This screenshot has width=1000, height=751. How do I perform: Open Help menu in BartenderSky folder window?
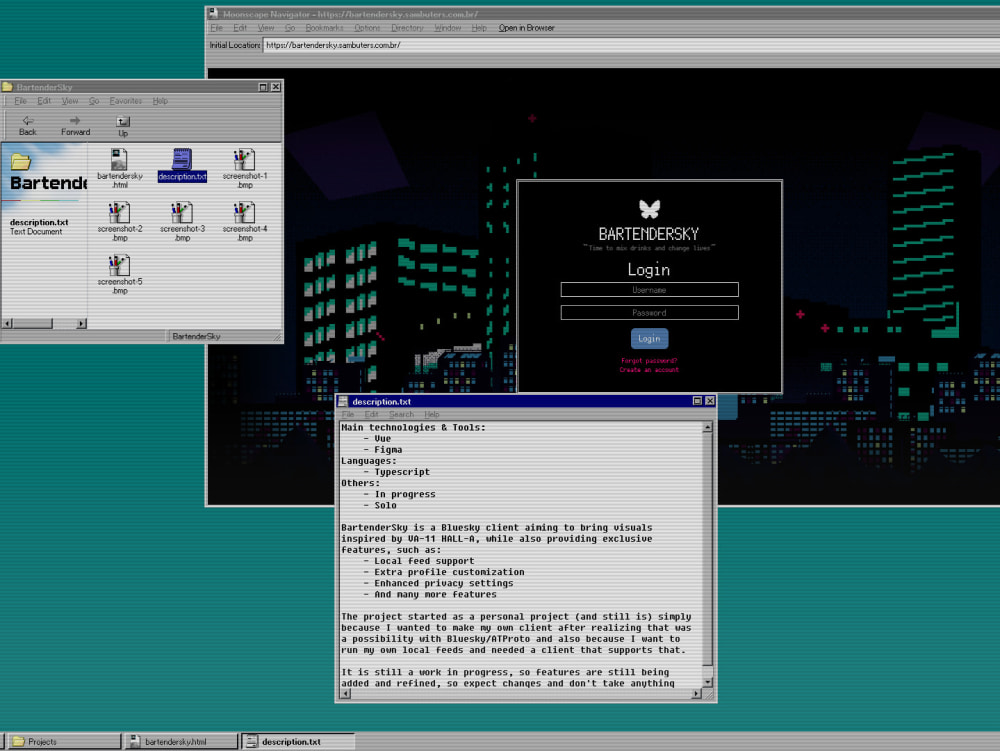coord(160,101)
